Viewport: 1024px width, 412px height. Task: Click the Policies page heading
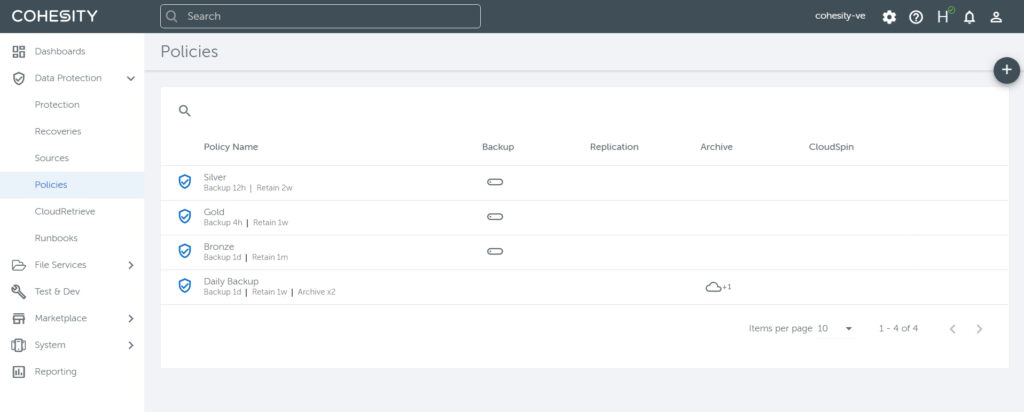pyautogui.click(x=189, y=52)
